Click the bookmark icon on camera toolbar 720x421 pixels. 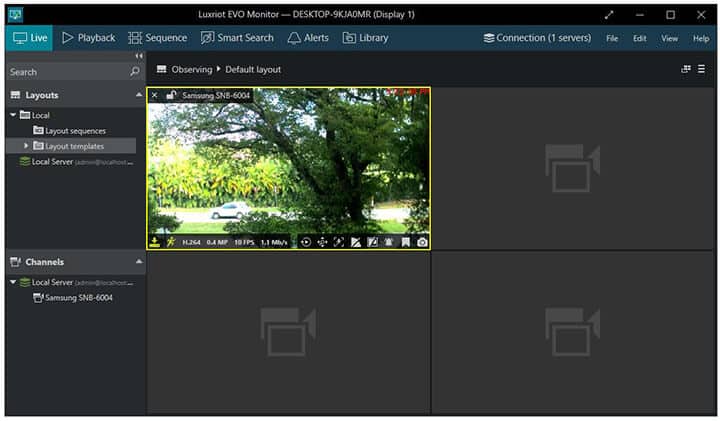(406, 243)
